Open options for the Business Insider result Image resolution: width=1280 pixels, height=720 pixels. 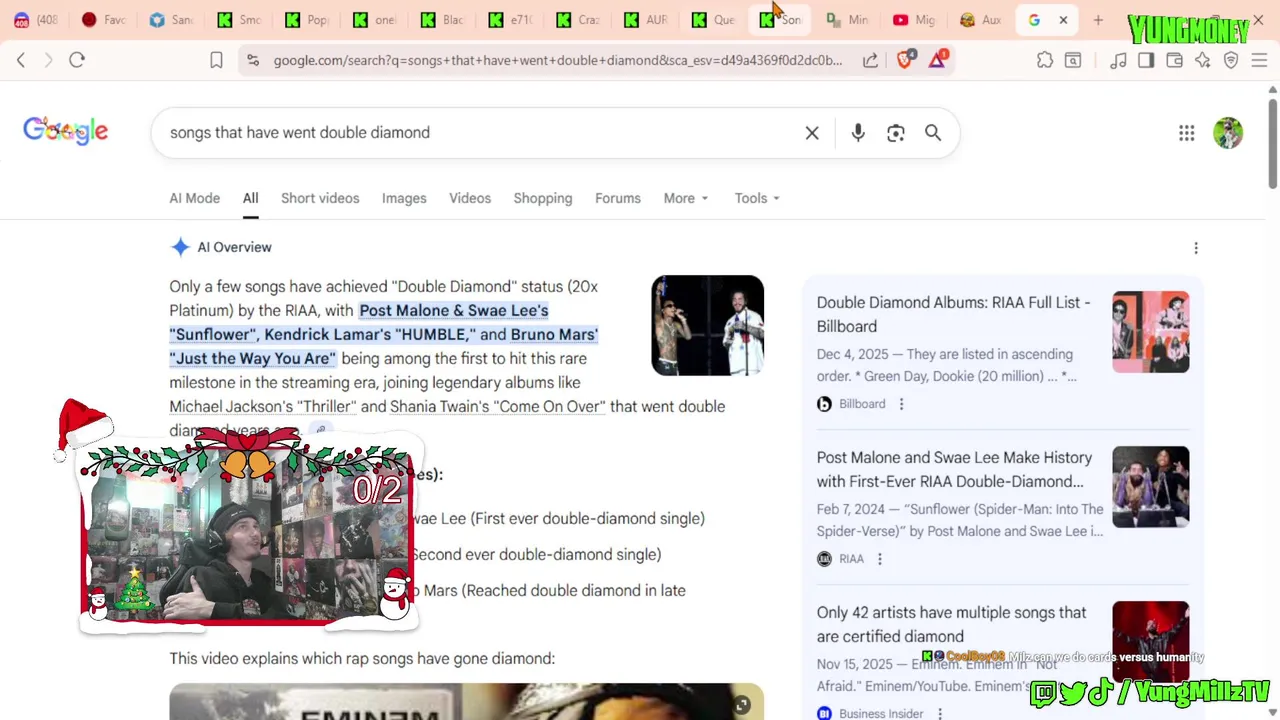tap(940, 713)
